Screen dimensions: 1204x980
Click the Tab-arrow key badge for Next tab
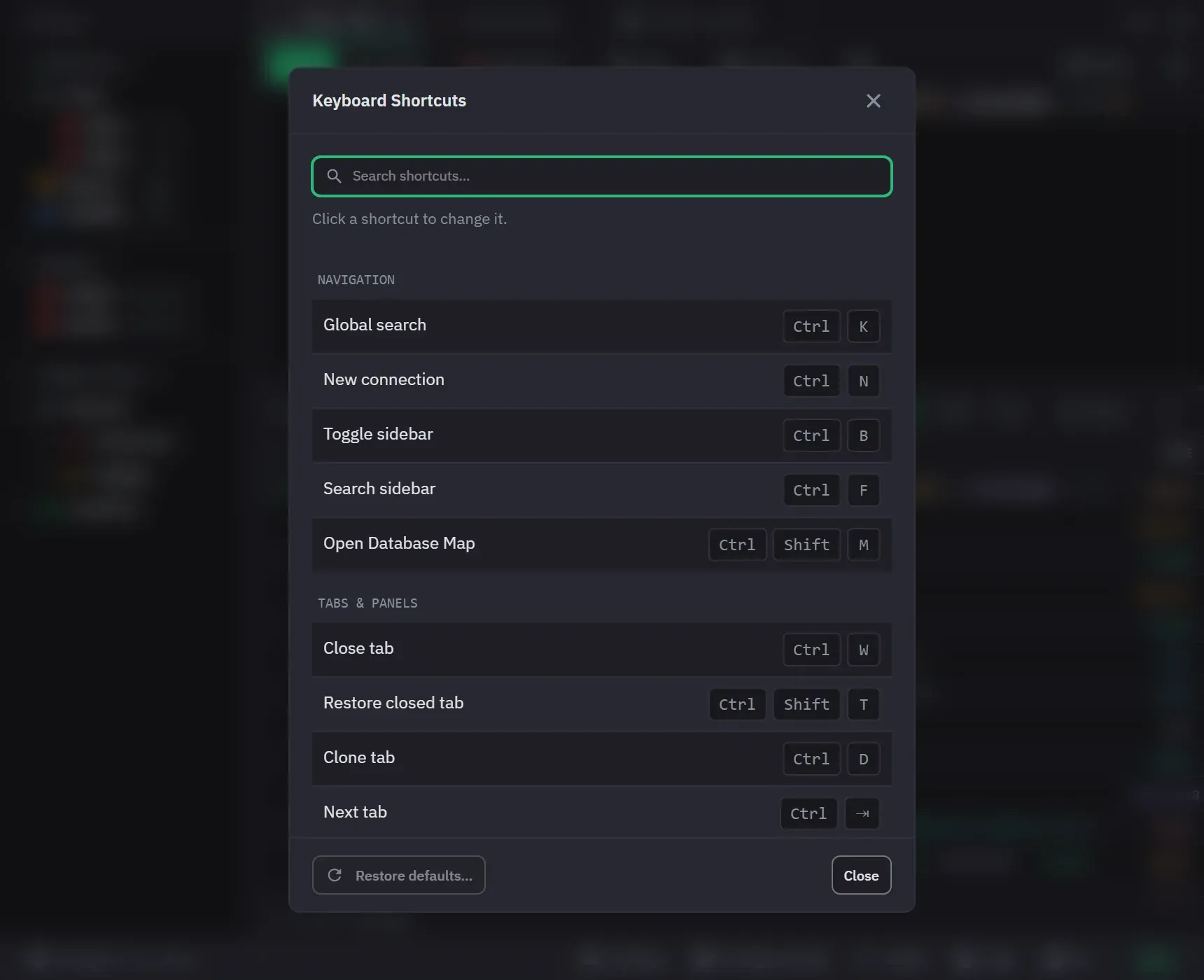coord(862,813)
